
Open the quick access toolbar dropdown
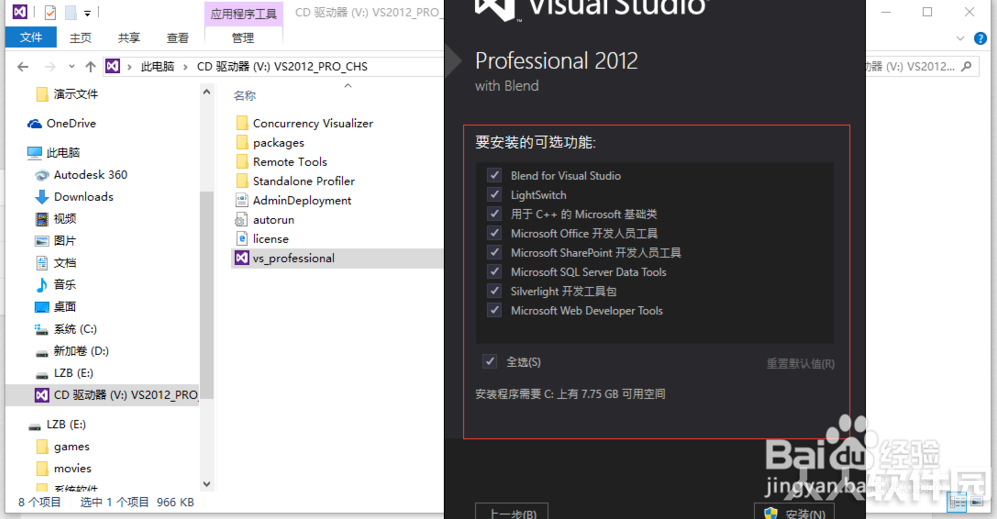pos(88,12)
